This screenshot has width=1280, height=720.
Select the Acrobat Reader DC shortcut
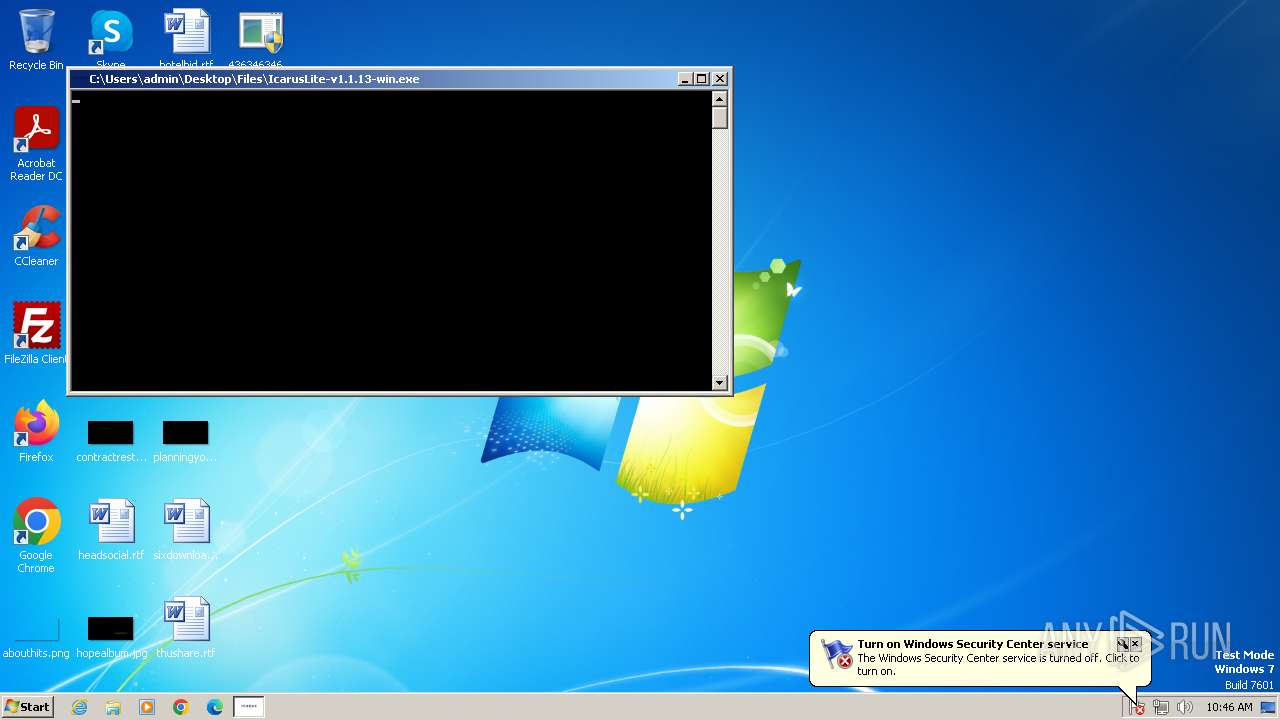click(x=36, y=144)
